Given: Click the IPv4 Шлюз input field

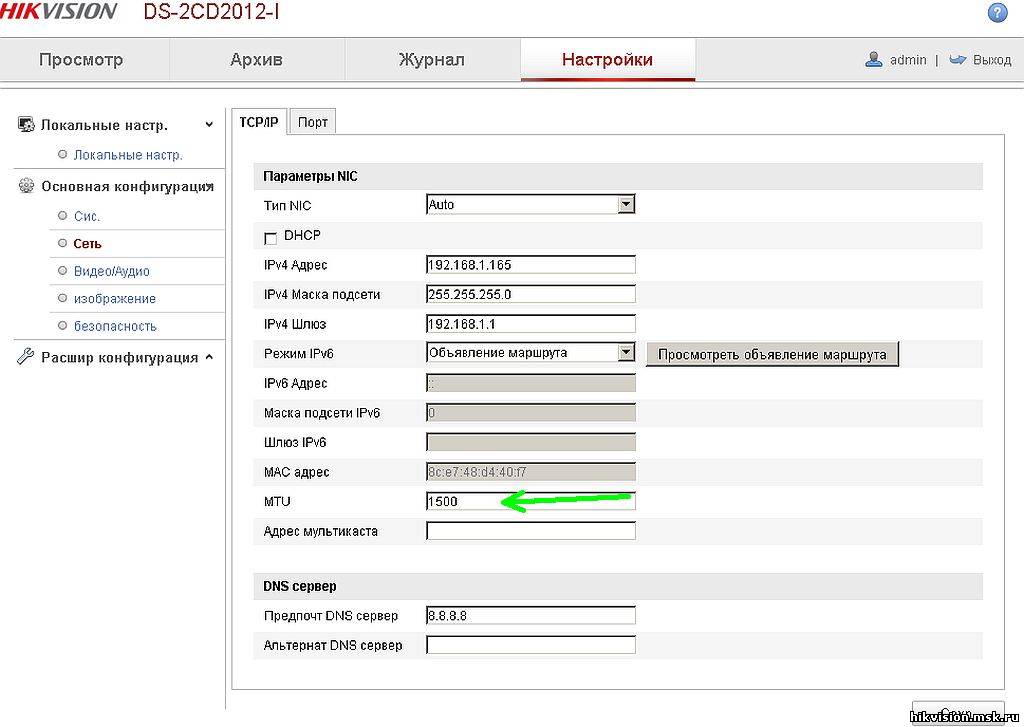Looking at the screenshot, I should point(530,323).
